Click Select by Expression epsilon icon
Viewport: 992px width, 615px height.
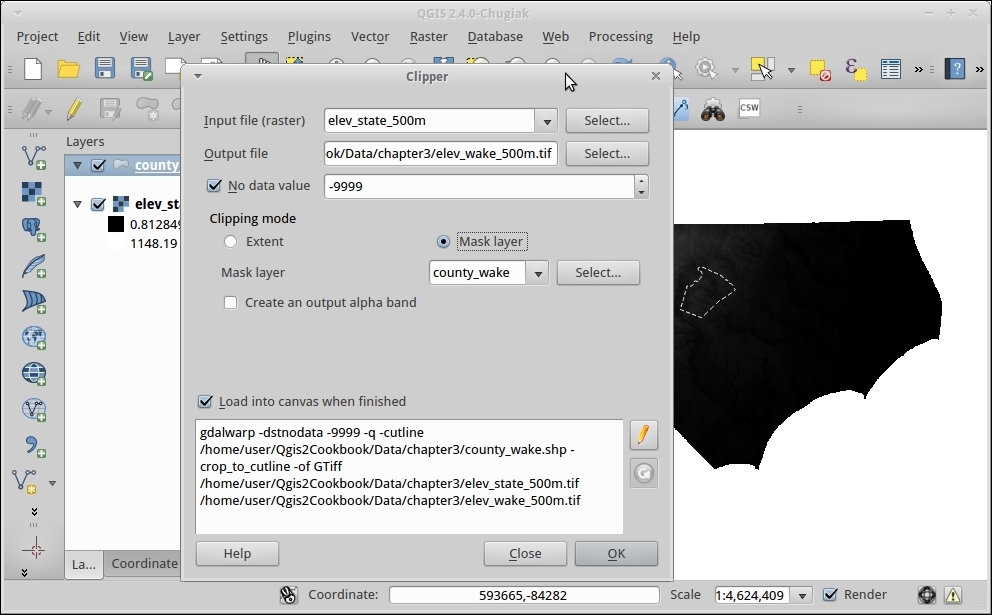[855, 69]
